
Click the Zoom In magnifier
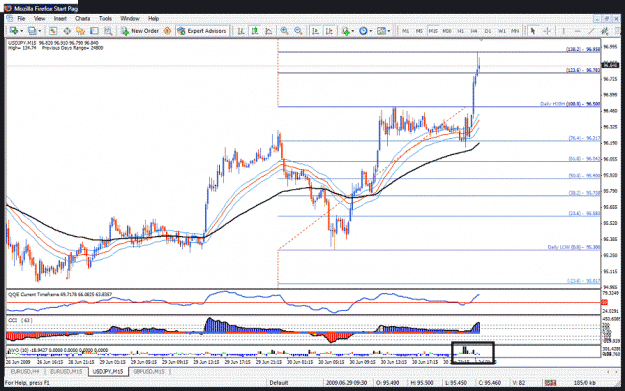(x=284, y=31)
